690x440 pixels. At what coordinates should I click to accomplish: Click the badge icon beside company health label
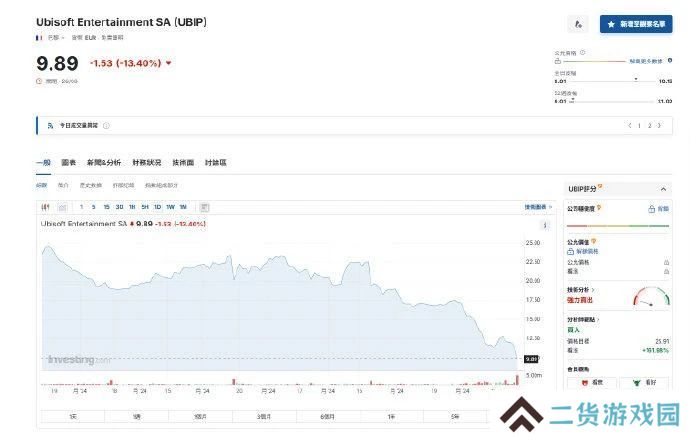pos(599,208)
